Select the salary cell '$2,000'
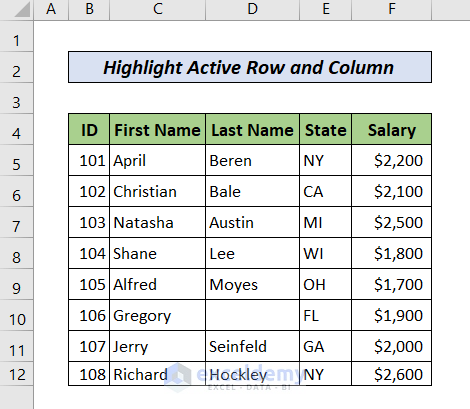 click(x=392, y=346)
